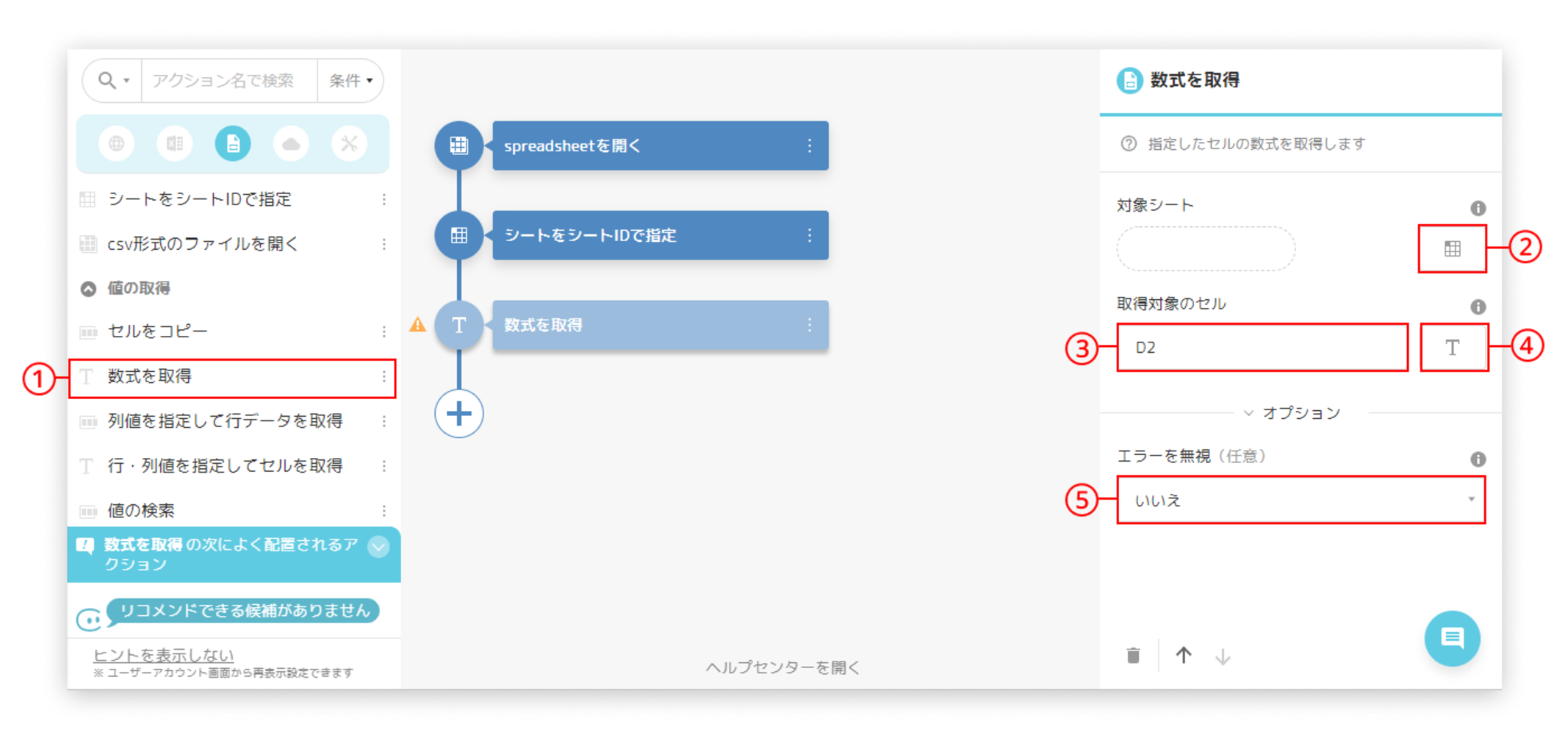Open the search type dropdown arrow
This screenshot has width=1568, height=735.
[x=126, y=81]
